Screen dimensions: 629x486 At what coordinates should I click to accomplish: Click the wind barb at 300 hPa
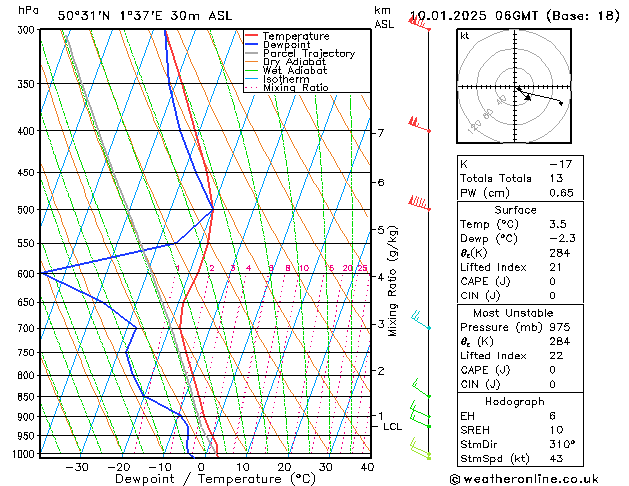pyautogui.click(x=420, y=22)
